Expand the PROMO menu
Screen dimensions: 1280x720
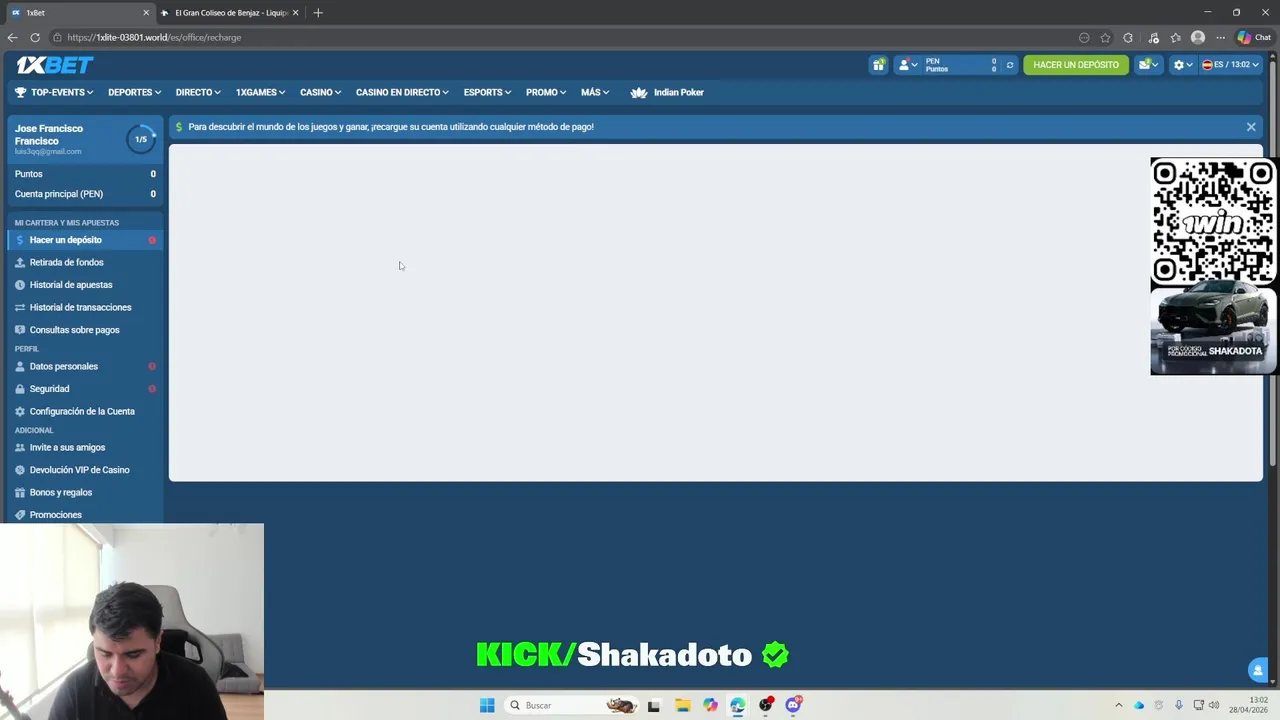[546, 92]
